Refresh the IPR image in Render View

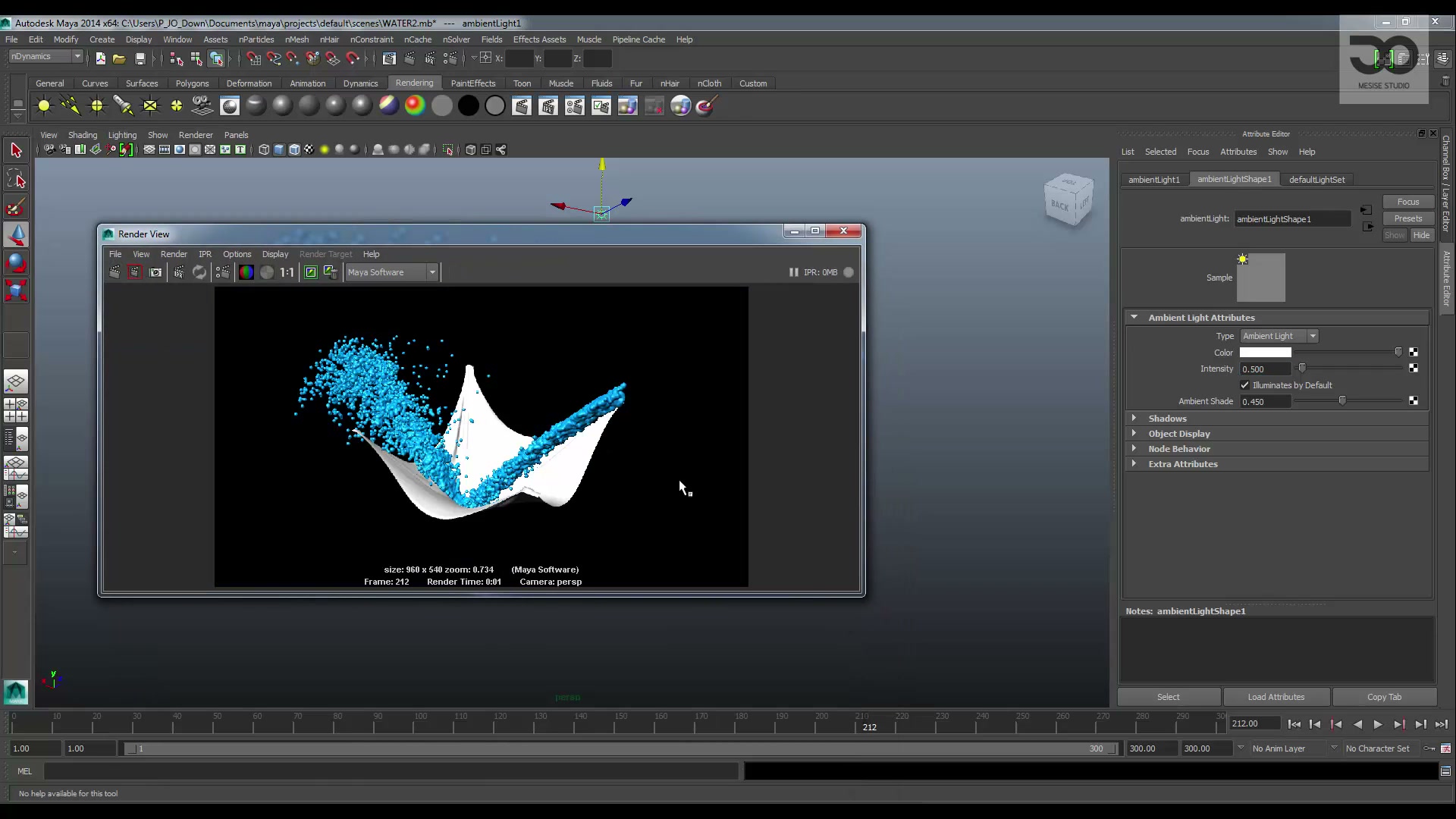(x=199, y=272)
